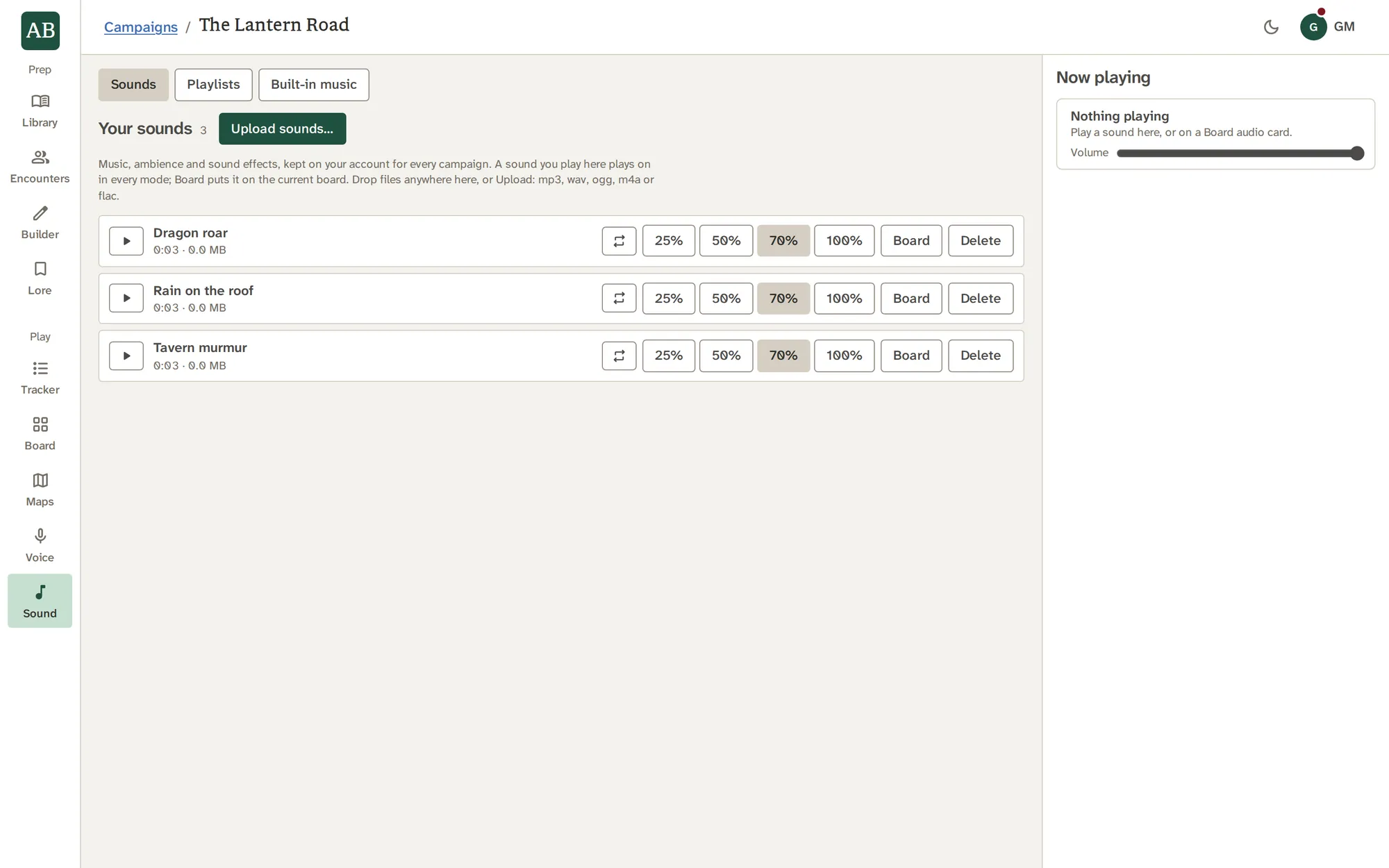This screenshot has width=1389, height=868.
Task: Switch to the Playlists tab
Action: coord(213,85)
